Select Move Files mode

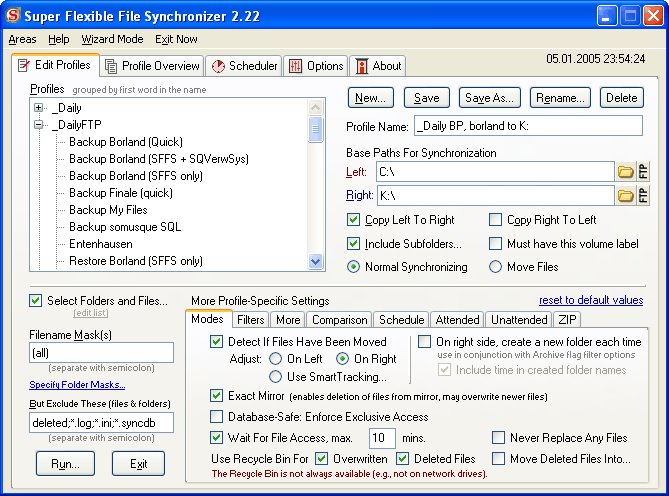(x=495, y=267)
